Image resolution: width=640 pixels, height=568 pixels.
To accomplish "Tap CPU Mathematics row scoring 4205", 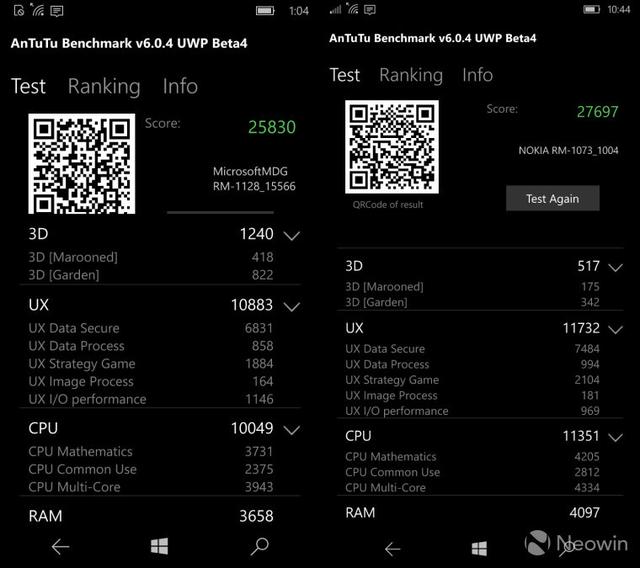I will [x=473, y=457].
